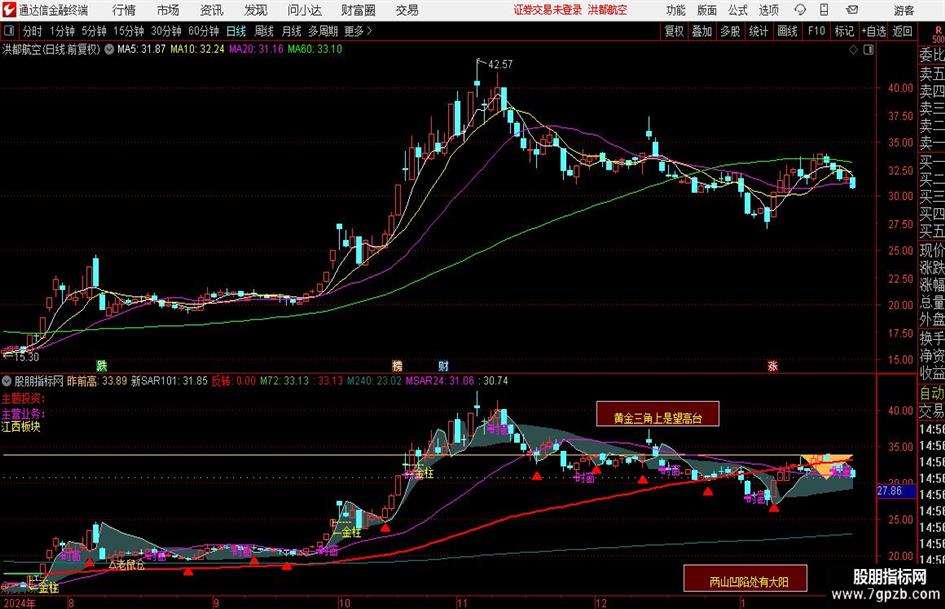Expand the 更多 period options chevron

tap(369, 31)
